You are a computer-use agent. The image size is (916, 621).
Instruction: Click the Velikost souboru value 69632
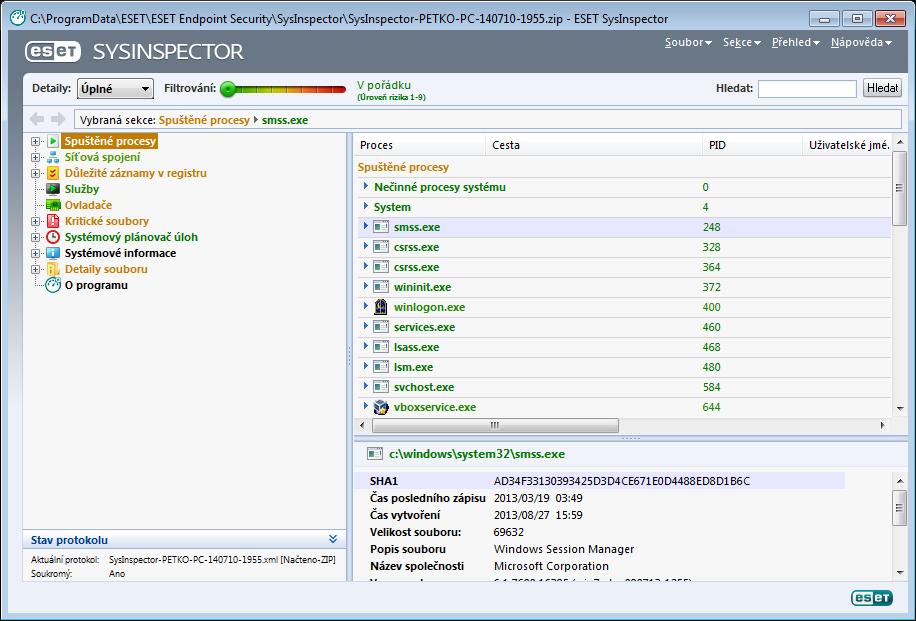tap(509, 532)
